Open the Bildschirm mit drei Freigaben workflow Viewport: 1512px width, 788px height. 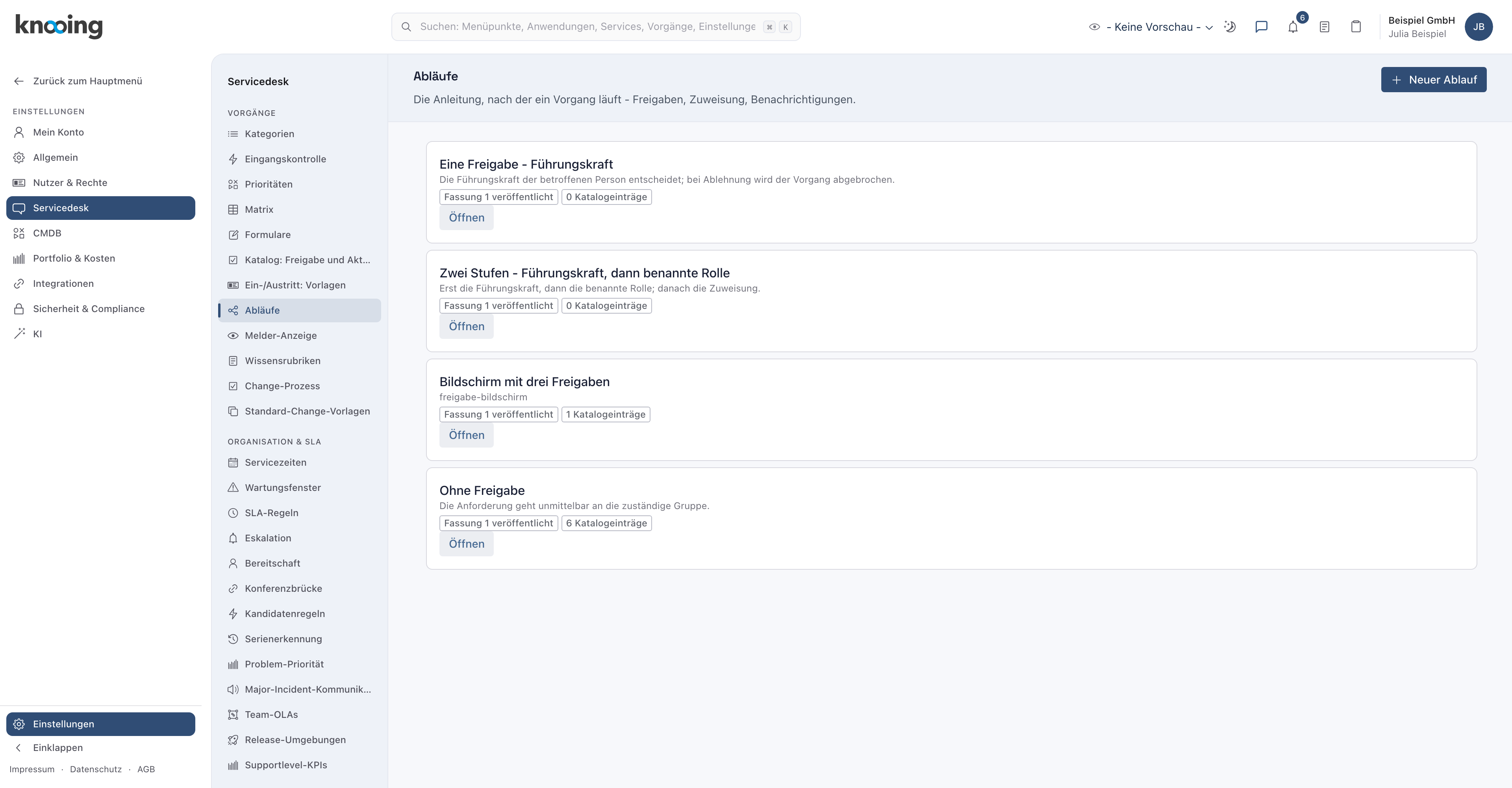tap(467, 435)
